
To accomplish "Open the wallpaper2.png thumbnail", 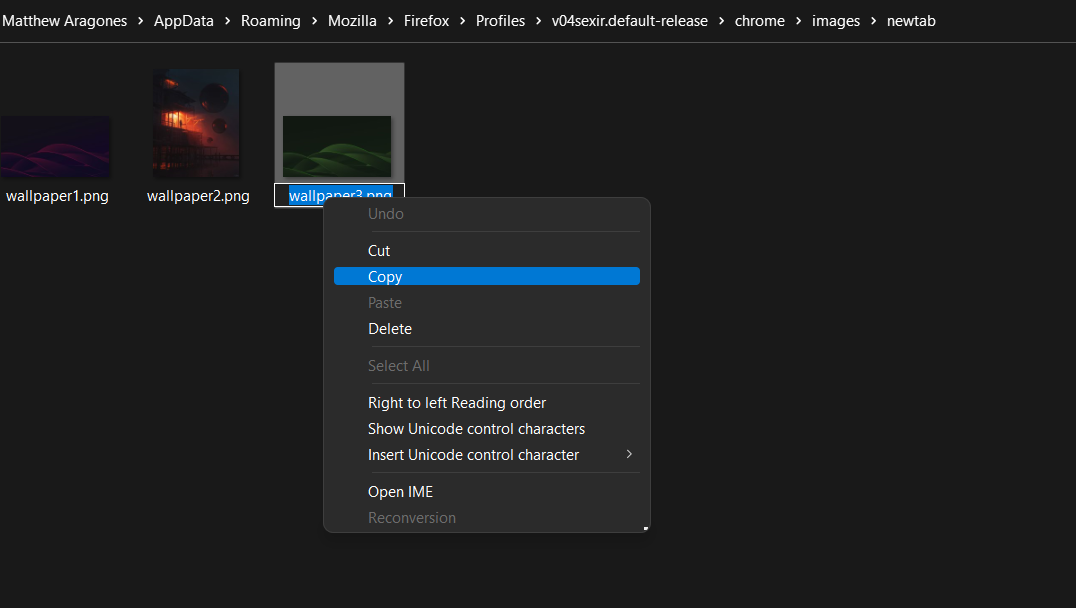I will (x=196, y=122).
